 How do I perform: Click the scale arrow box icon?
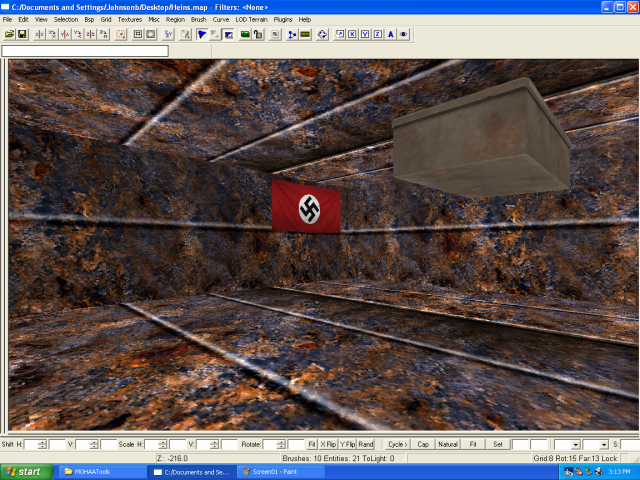[x=339, y=34]
